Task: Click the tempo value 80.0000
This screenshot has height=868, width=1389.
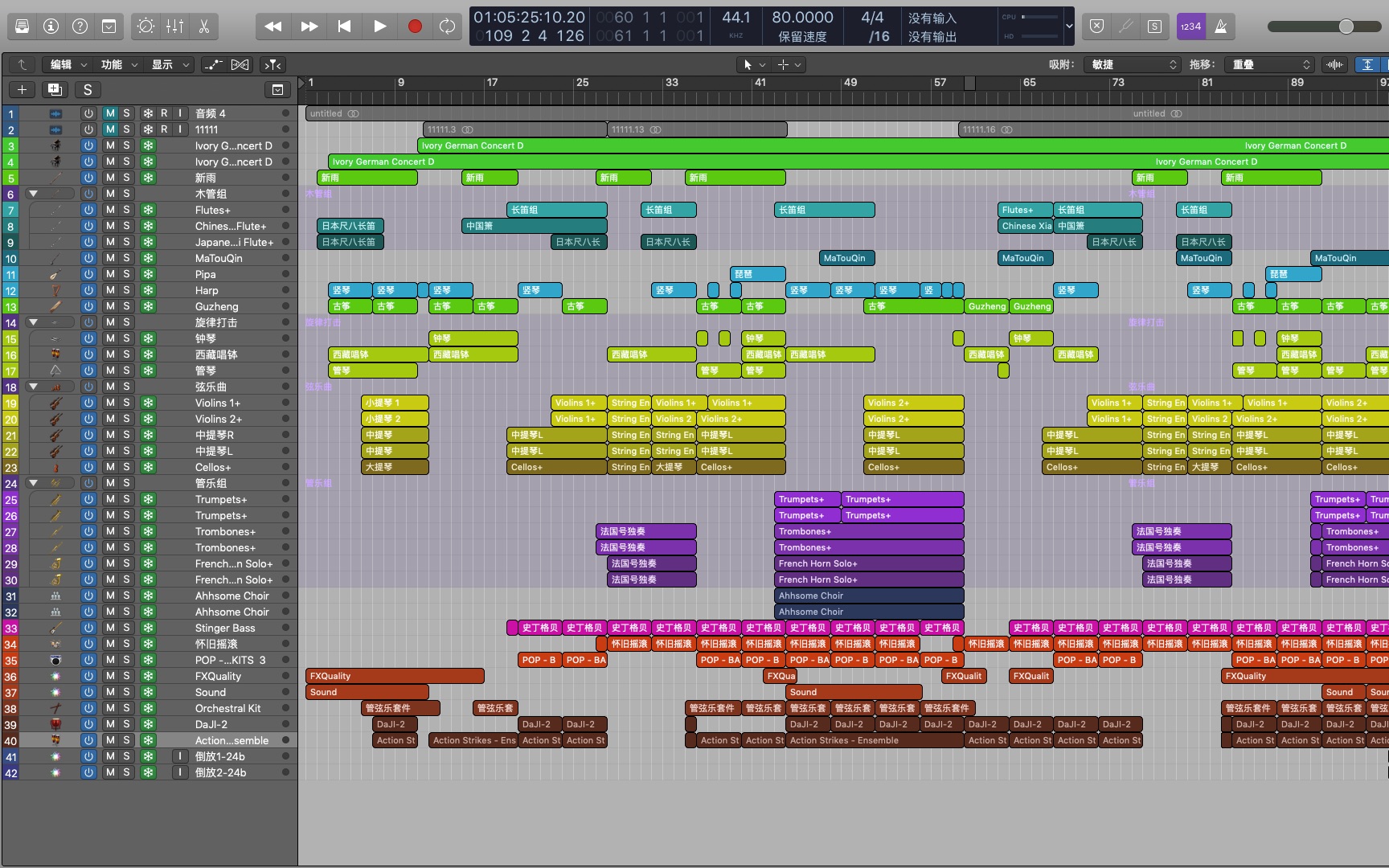Action: tap(802, 18)
